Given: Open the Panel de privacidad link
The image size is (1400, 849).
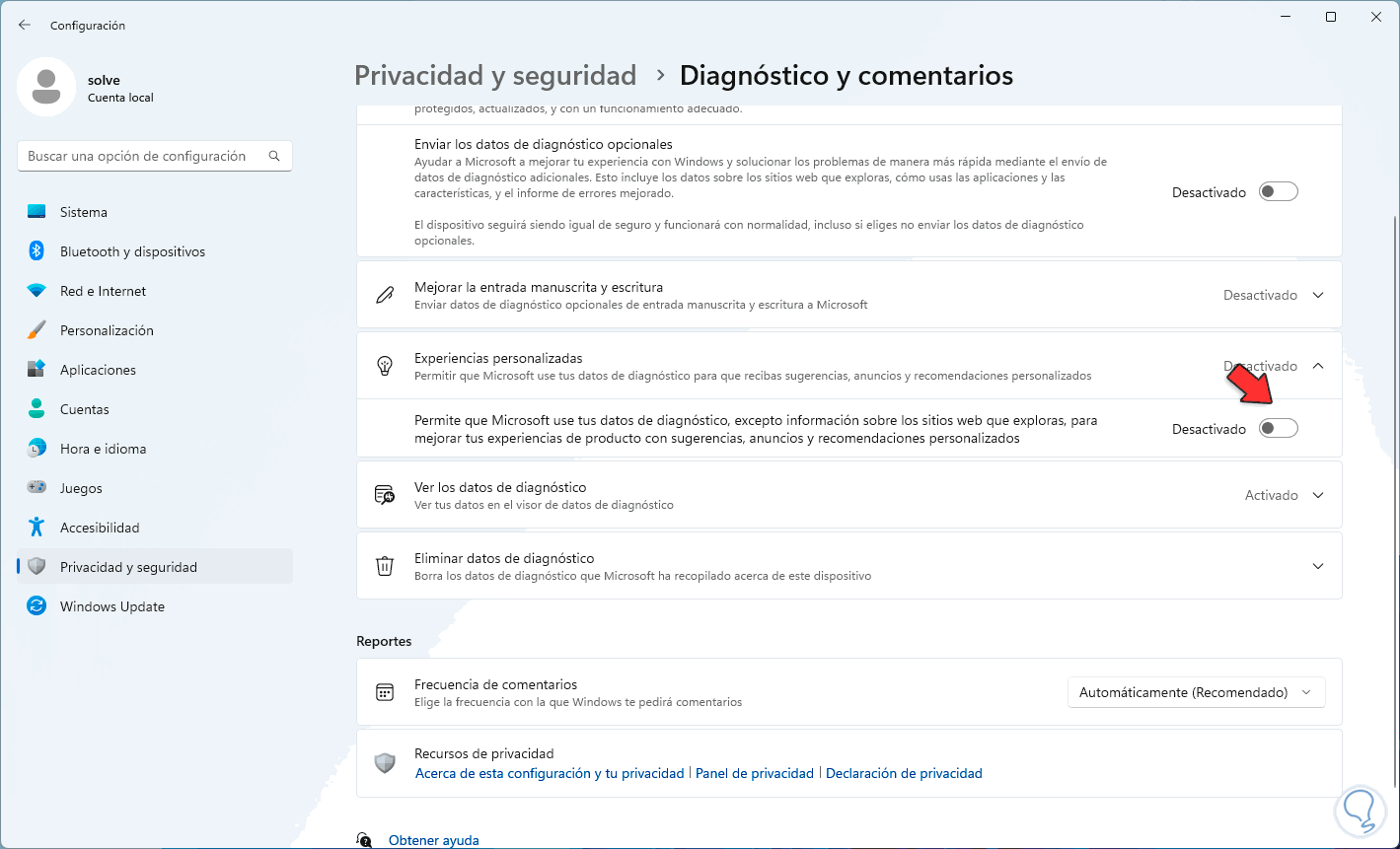Looking at the screenshot, I should [x=755, y=774].
